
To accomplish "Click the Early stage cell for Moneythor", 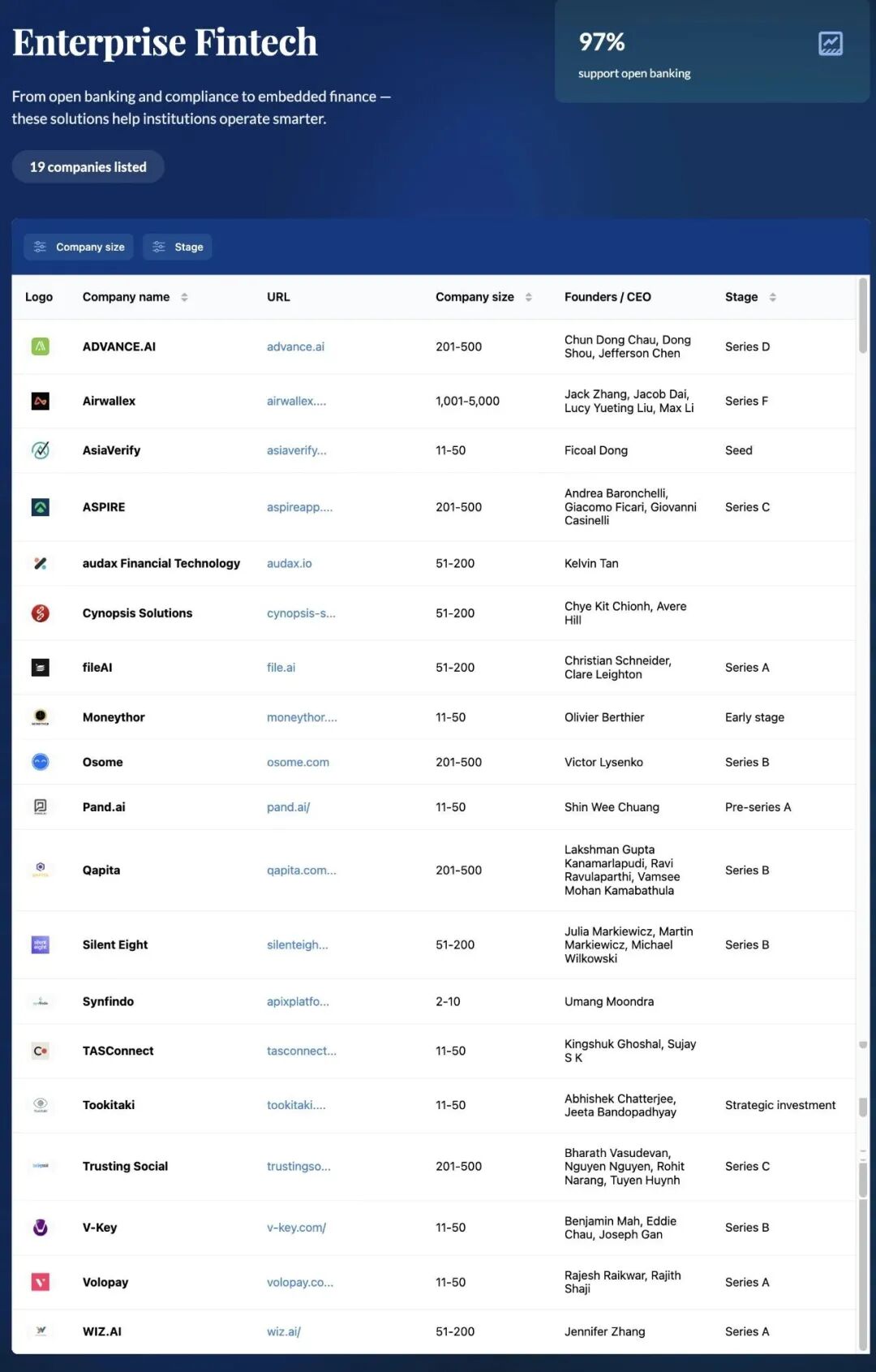I will (x=754, y=717).
